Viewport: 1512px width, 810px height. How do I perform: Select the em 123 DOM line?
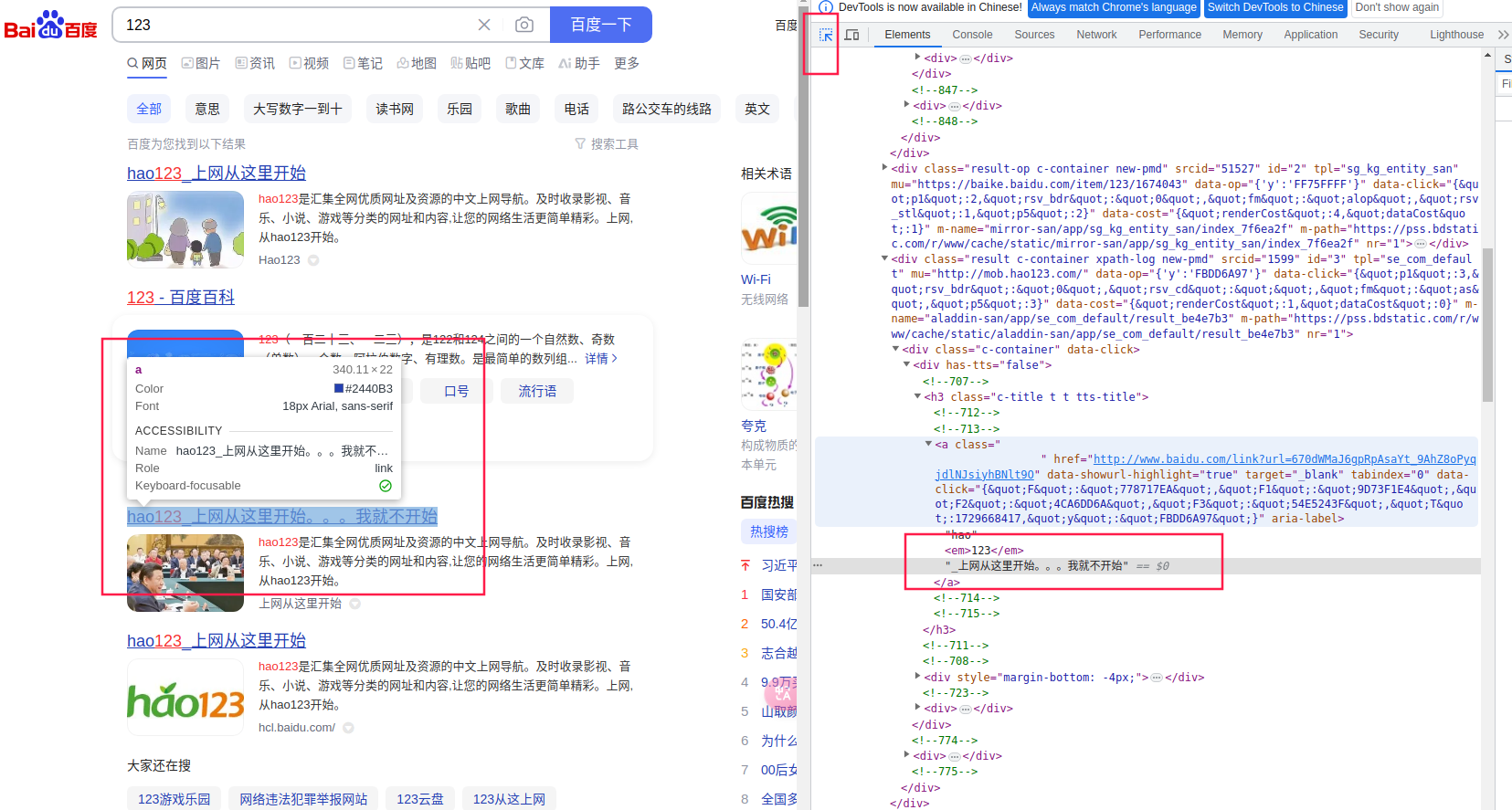[x=984, y=551]
